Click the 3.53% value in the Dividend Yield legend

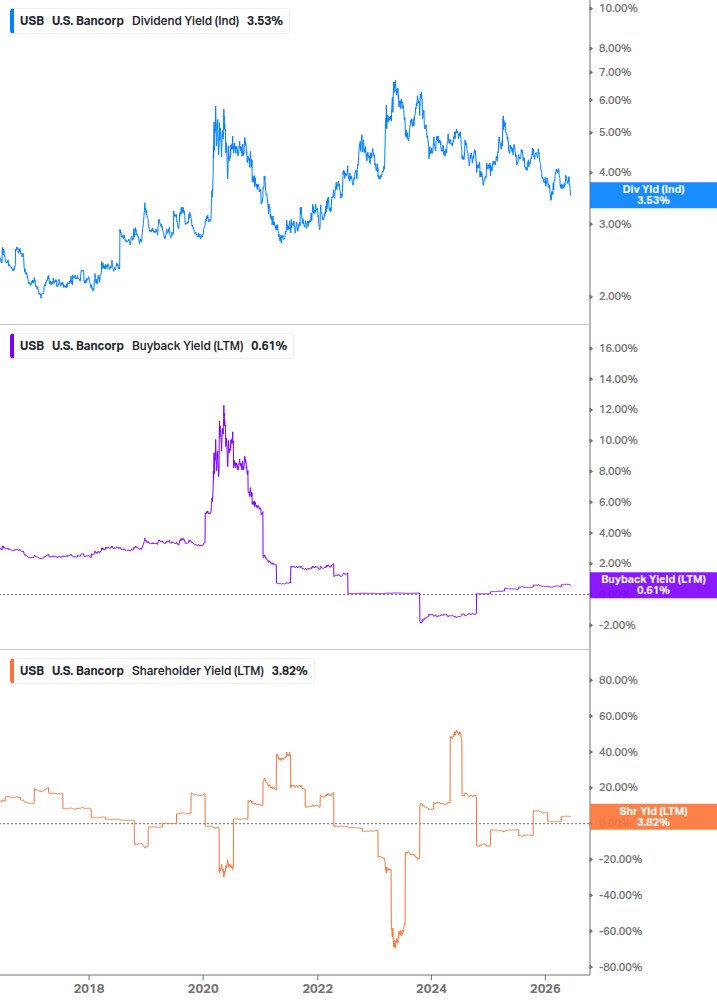click(265, 21)
